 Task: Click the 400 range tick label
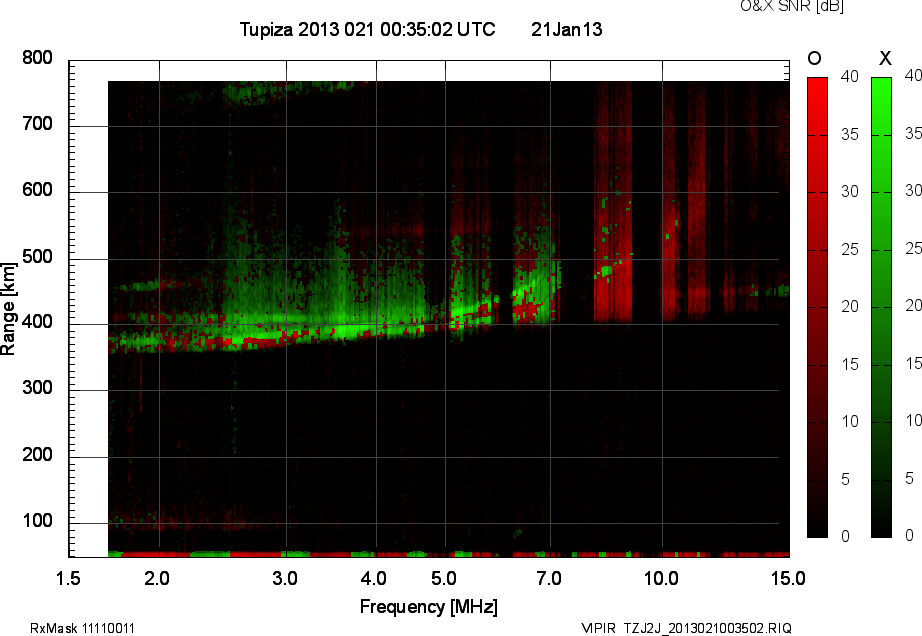[x=37, y=322]
